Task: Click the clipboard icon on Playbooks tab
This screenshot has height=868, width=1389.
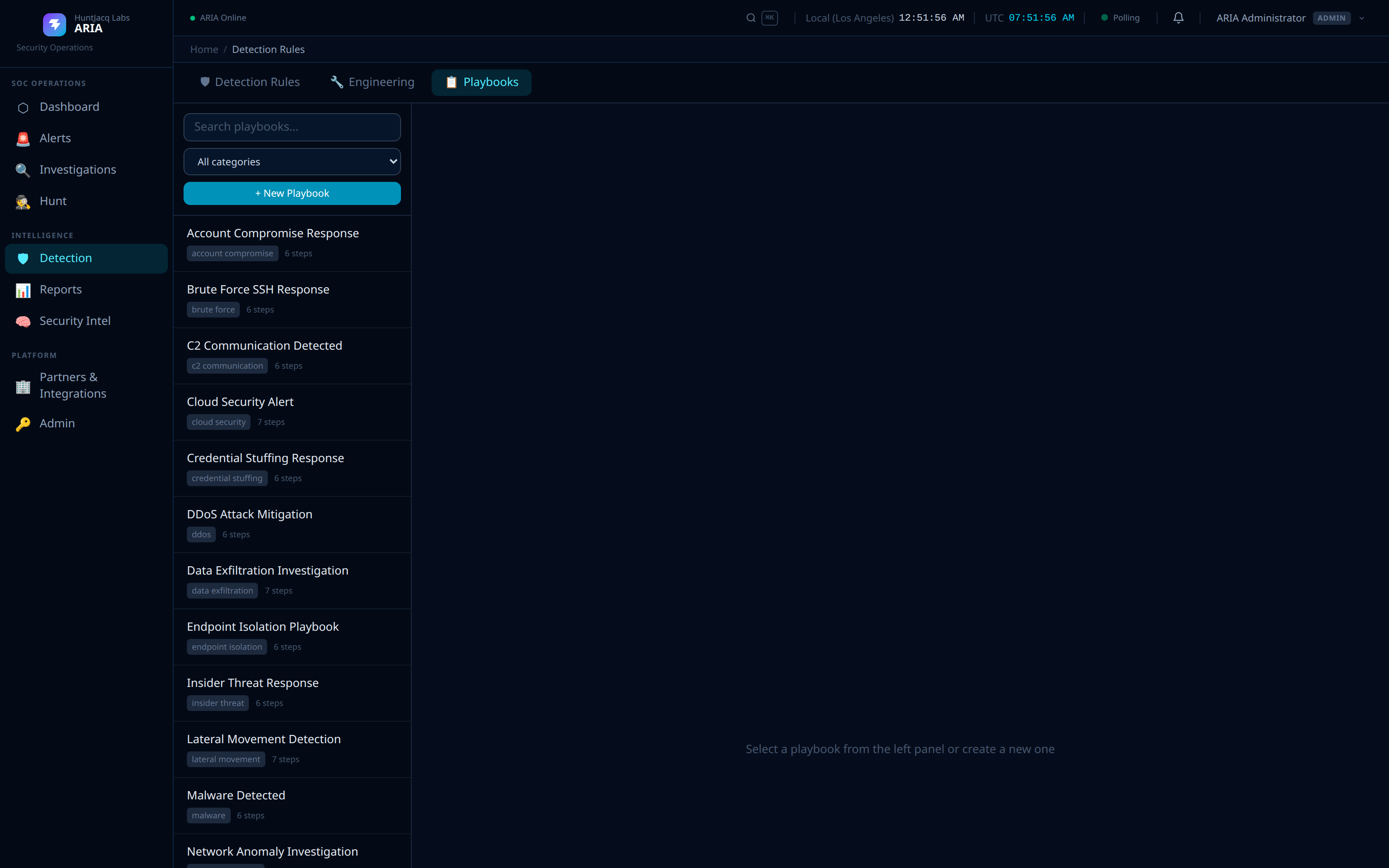Action: pyautogui.click(x=452, y=82)
